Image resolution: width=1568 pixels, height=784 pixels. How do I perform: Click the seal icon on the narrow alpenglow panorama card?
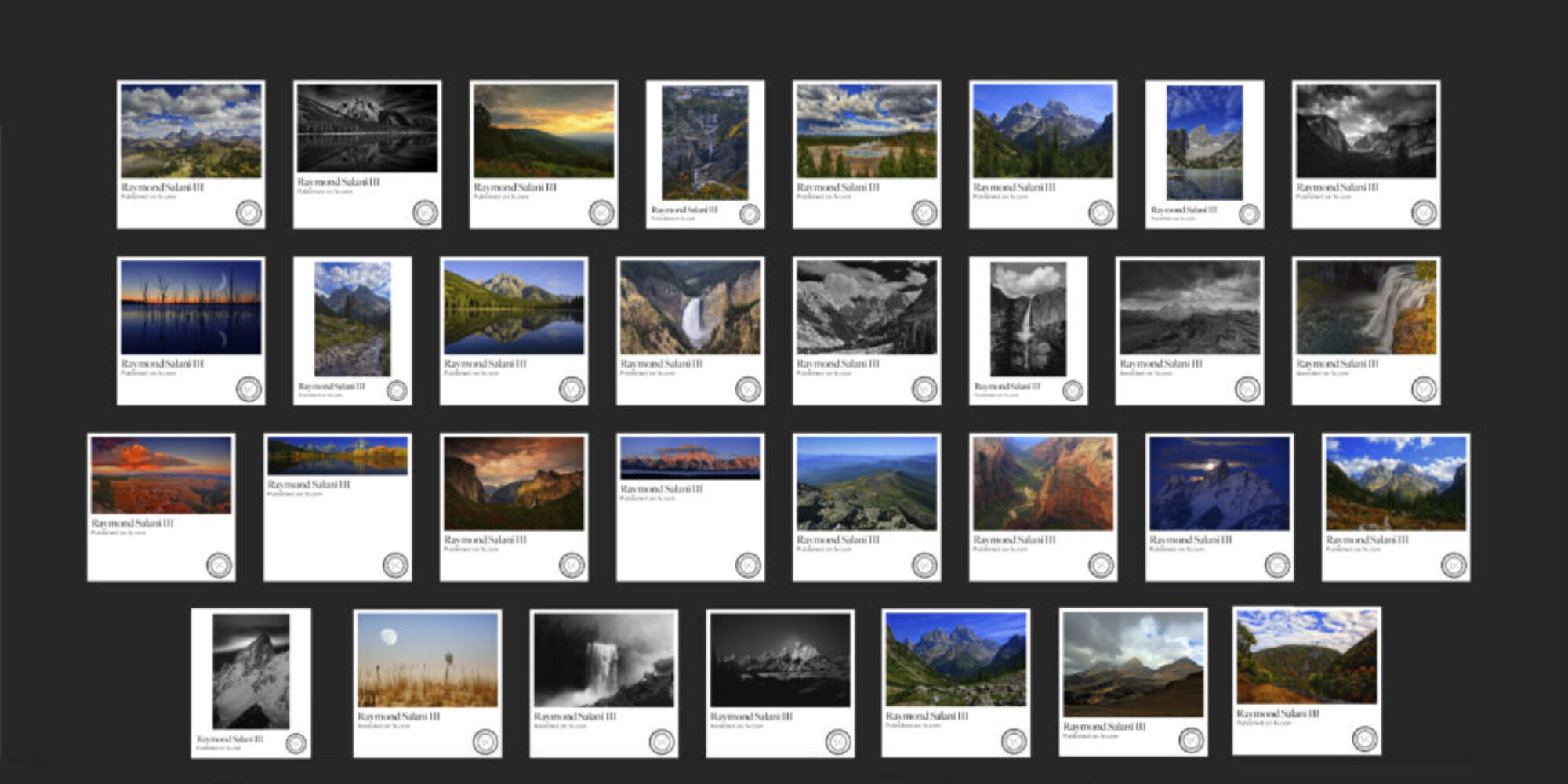748,564
